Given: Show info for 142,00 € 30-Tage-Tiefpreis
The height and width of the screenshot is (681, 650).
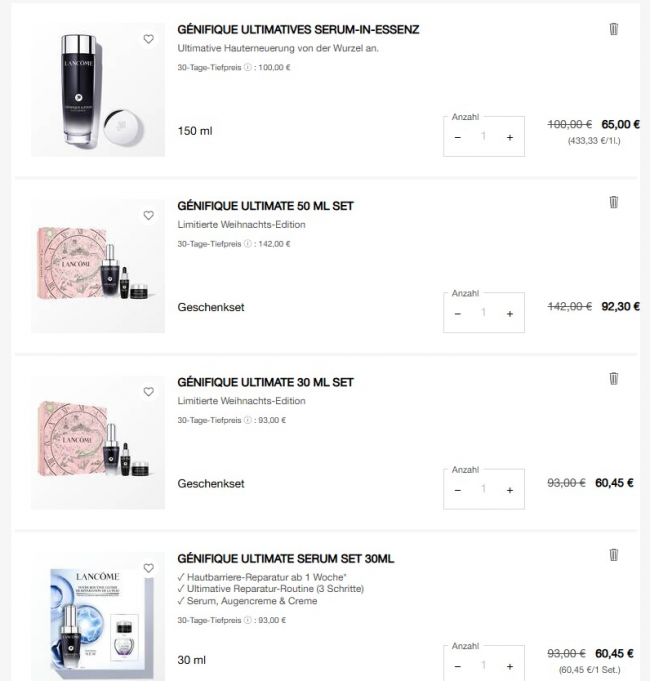Looking at the screenshot, I should click(x=247, y=244).
